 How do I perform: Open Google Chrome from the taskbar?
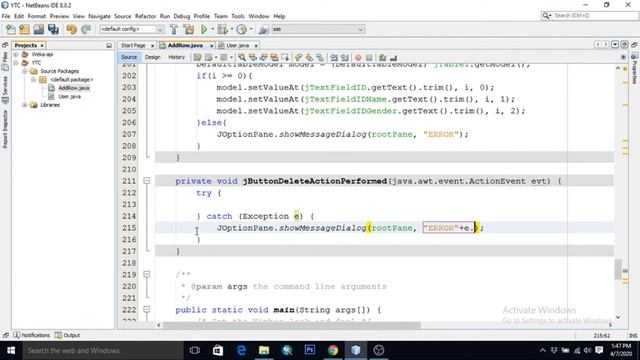pyautogui.click(x=333, y=350)
